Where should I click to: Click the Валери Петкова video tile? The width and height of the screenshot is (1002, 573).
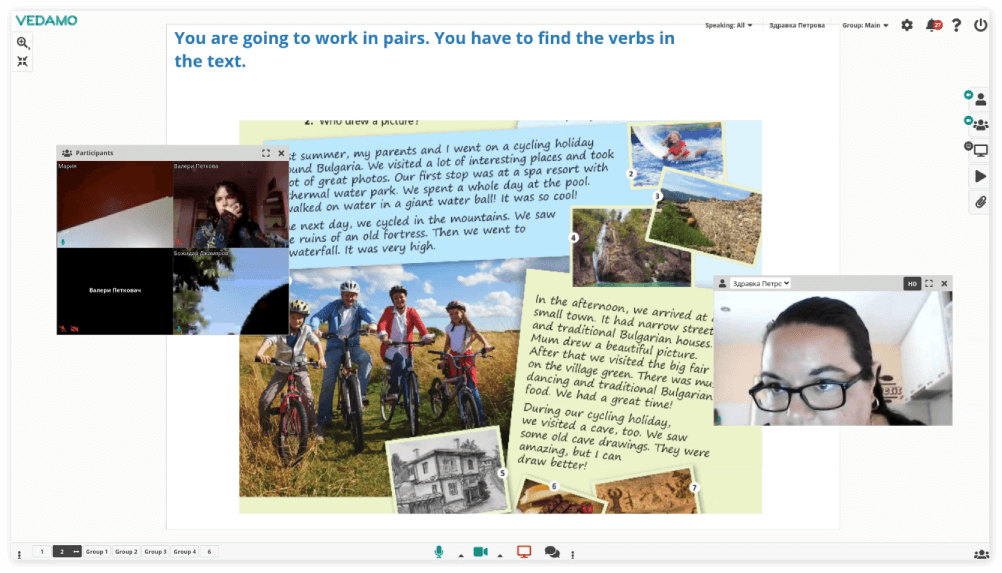point(231,204)
